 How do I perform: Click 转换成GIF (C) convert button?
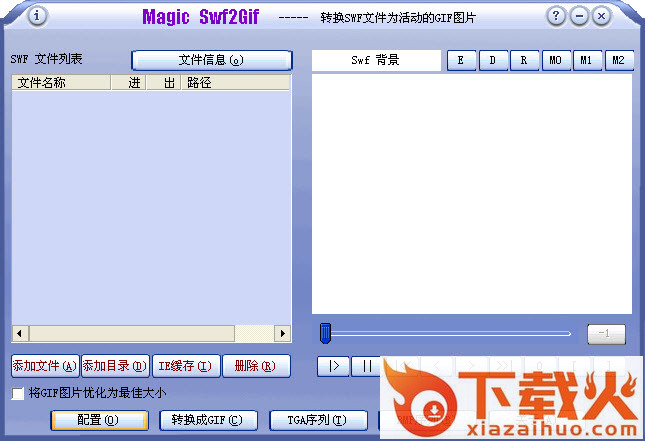tap(209, 420)
